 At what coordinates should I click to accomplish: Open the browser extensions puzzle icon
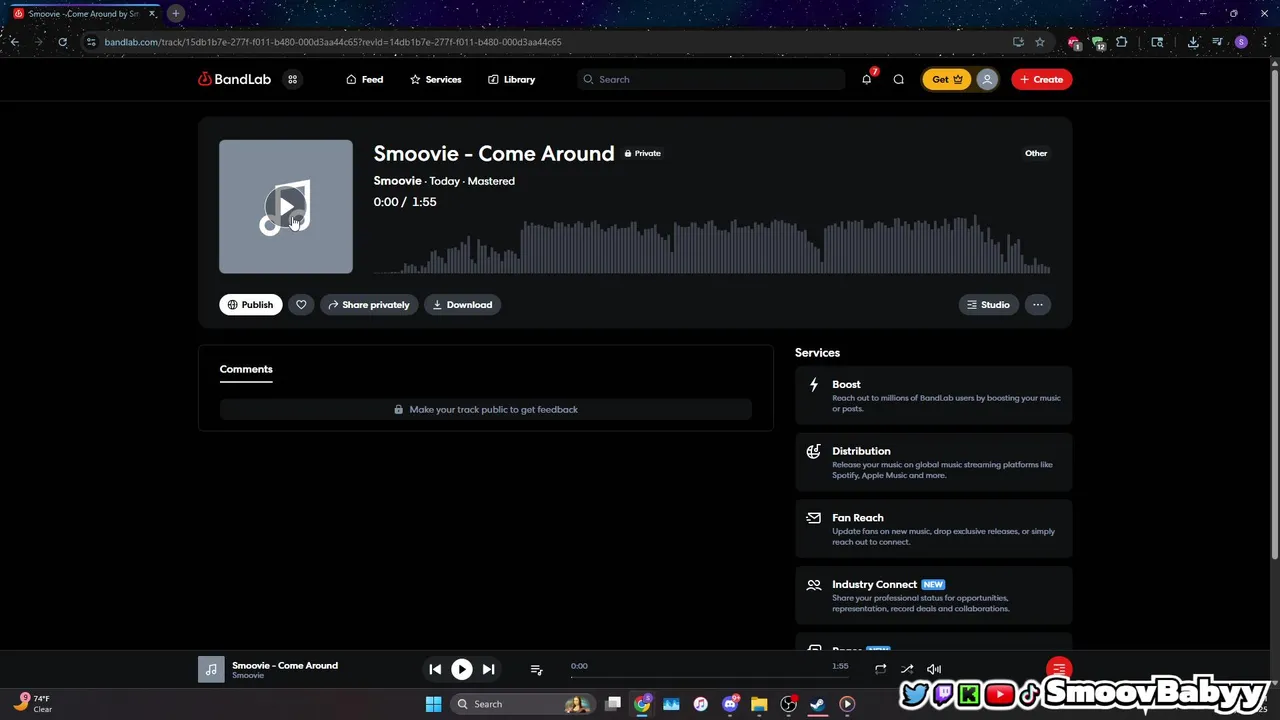1121,42
